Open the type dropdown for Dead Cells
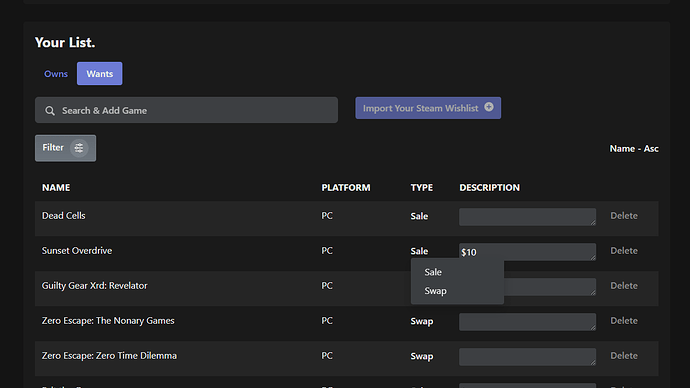This screenshot has width=690, height=388. pyautogui.click(x=419, y=216)
